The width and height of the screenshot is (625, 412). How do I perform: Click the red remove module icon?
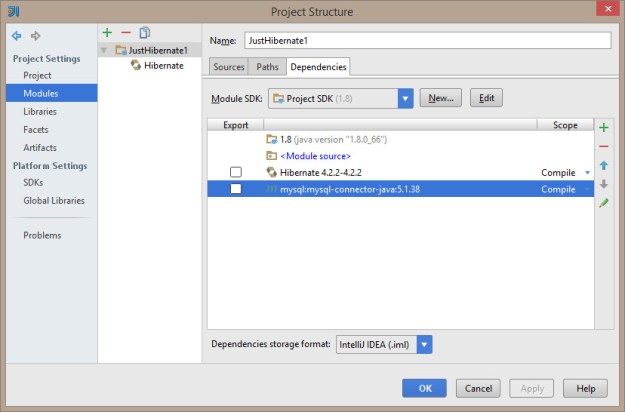[x=126, y=33]
